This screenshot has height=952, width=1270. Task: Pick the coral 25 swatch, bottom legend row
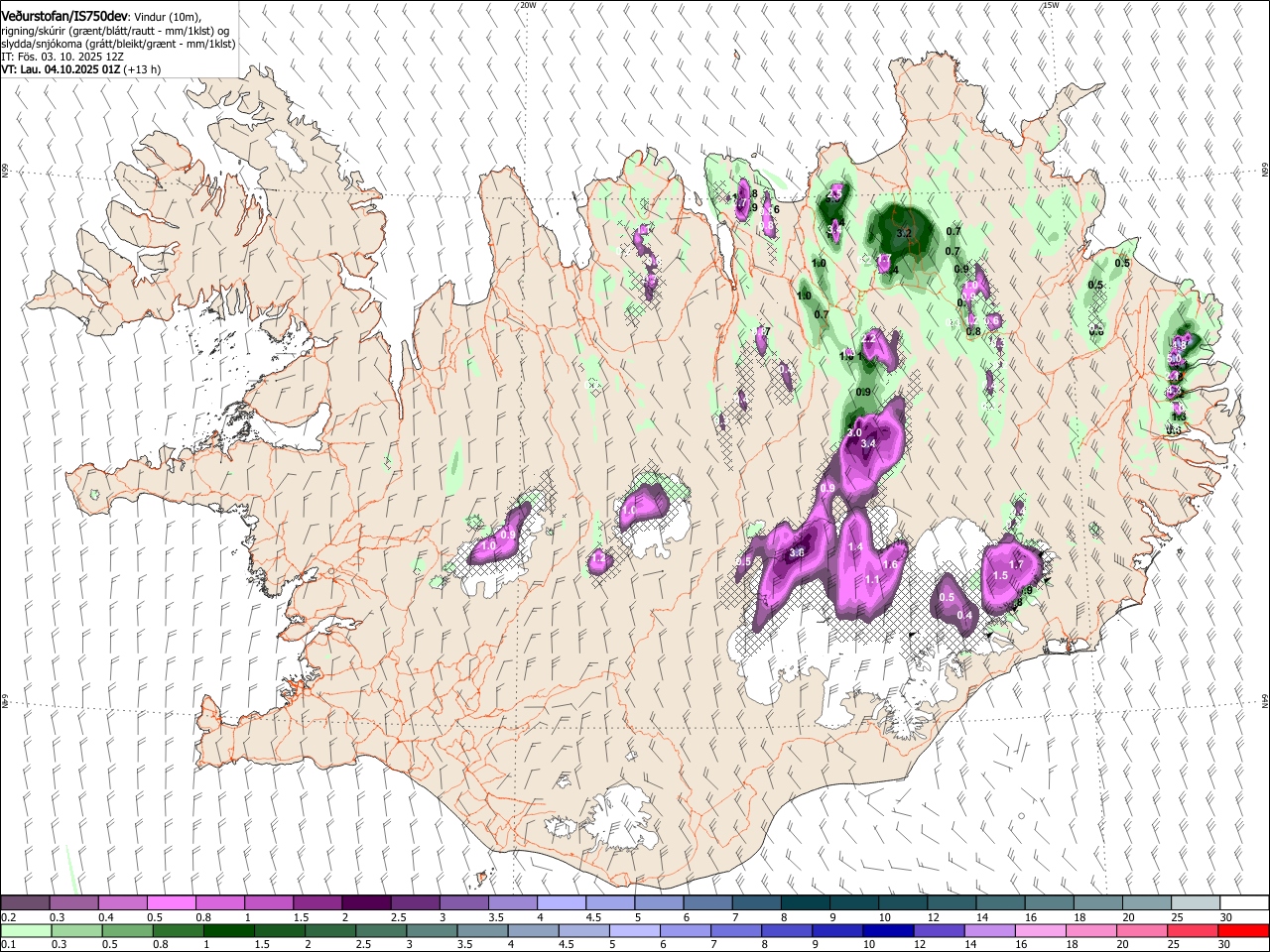click(x=1194, y=930)
